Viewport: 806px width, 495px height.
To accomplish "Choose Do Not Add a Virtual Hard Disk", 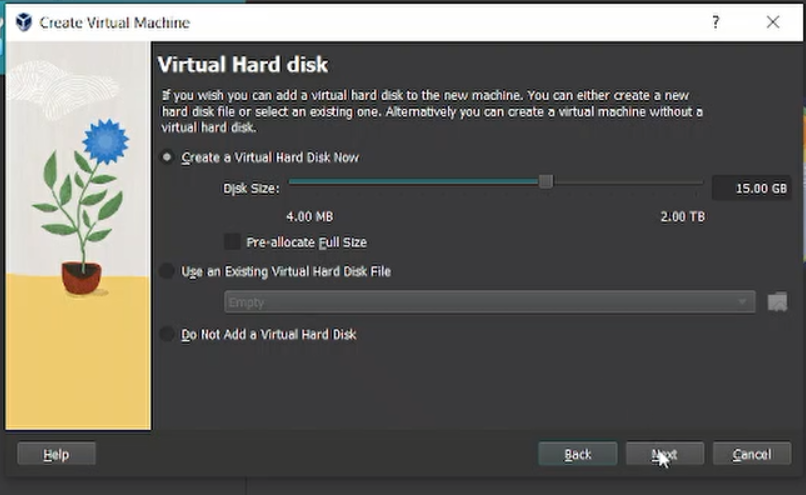I will tap(167, 335).
